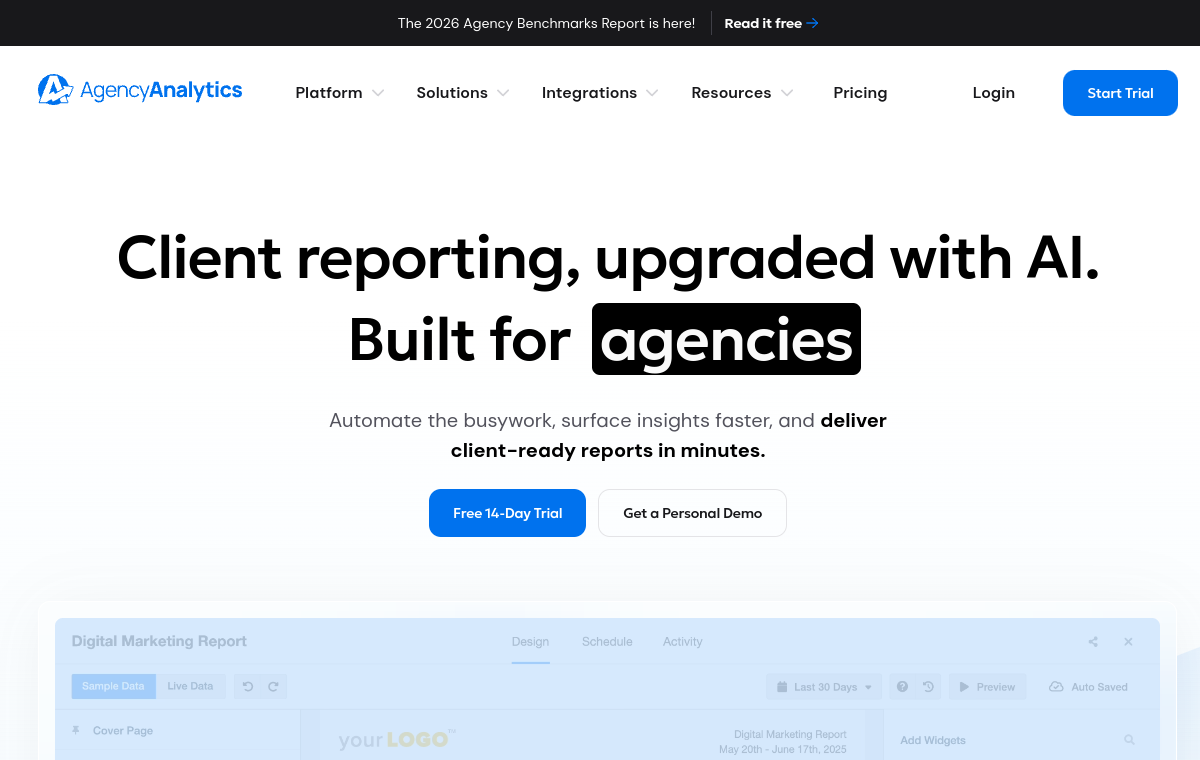Click the Auto Saved cloud icon
This screenshot has width=1200, height=760.
coord(1056,687)
